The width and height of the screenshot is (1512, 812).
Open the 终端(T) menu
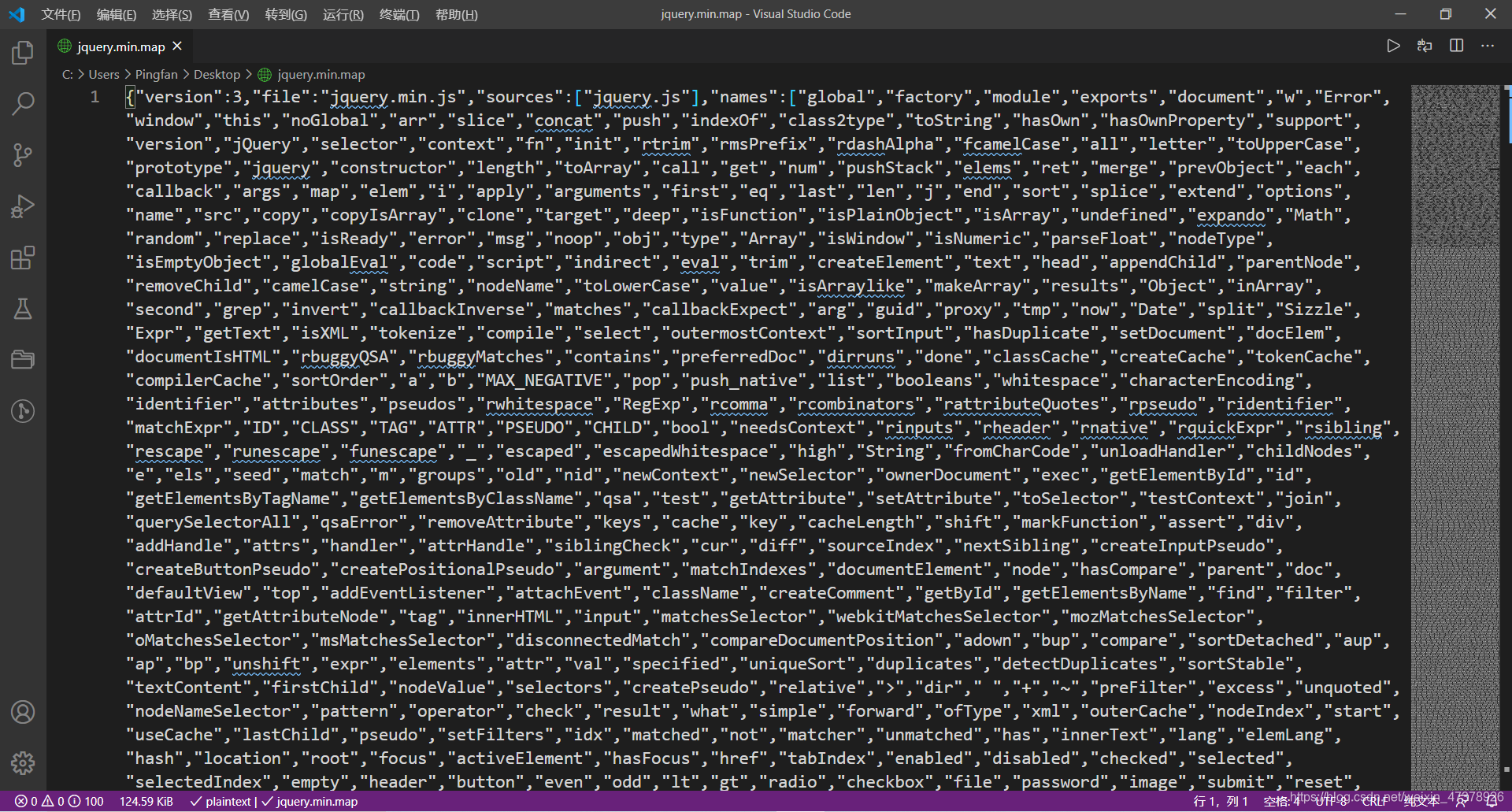pyautogui.click(x=399, y=14)
